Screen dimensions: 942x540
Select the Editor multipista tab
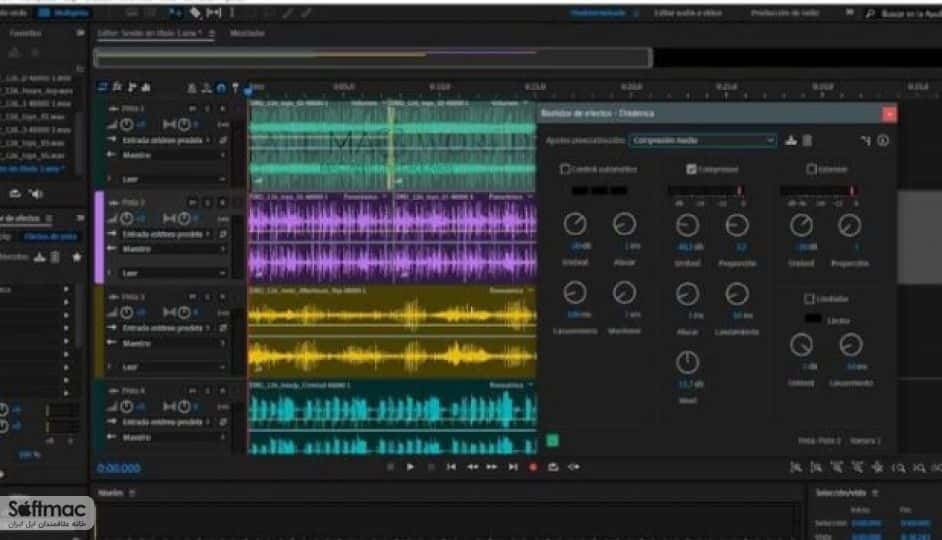(x=156, y=33)
